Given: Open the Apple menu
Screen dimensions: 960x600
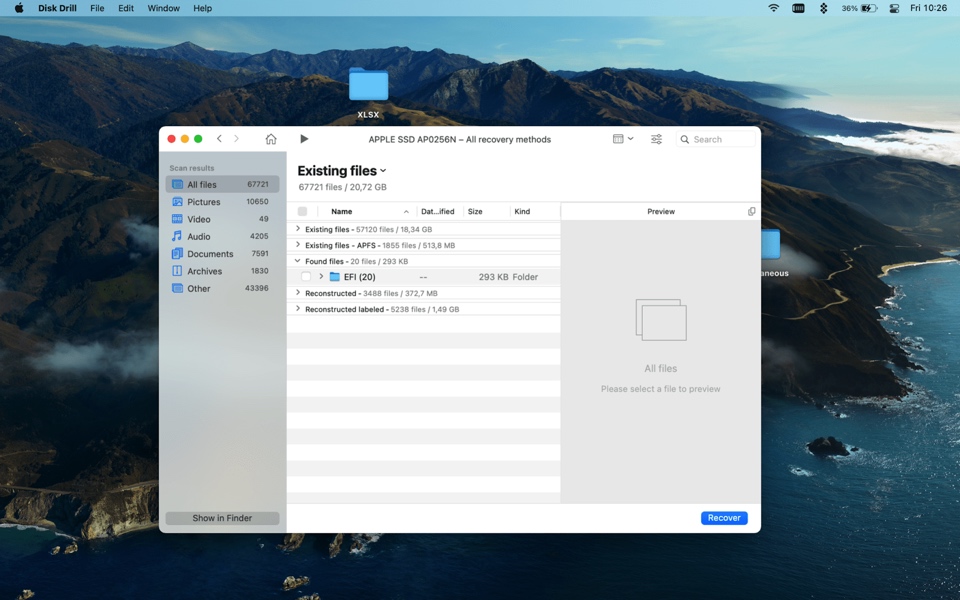Looking at the screenshot, I should pos(19,8).
